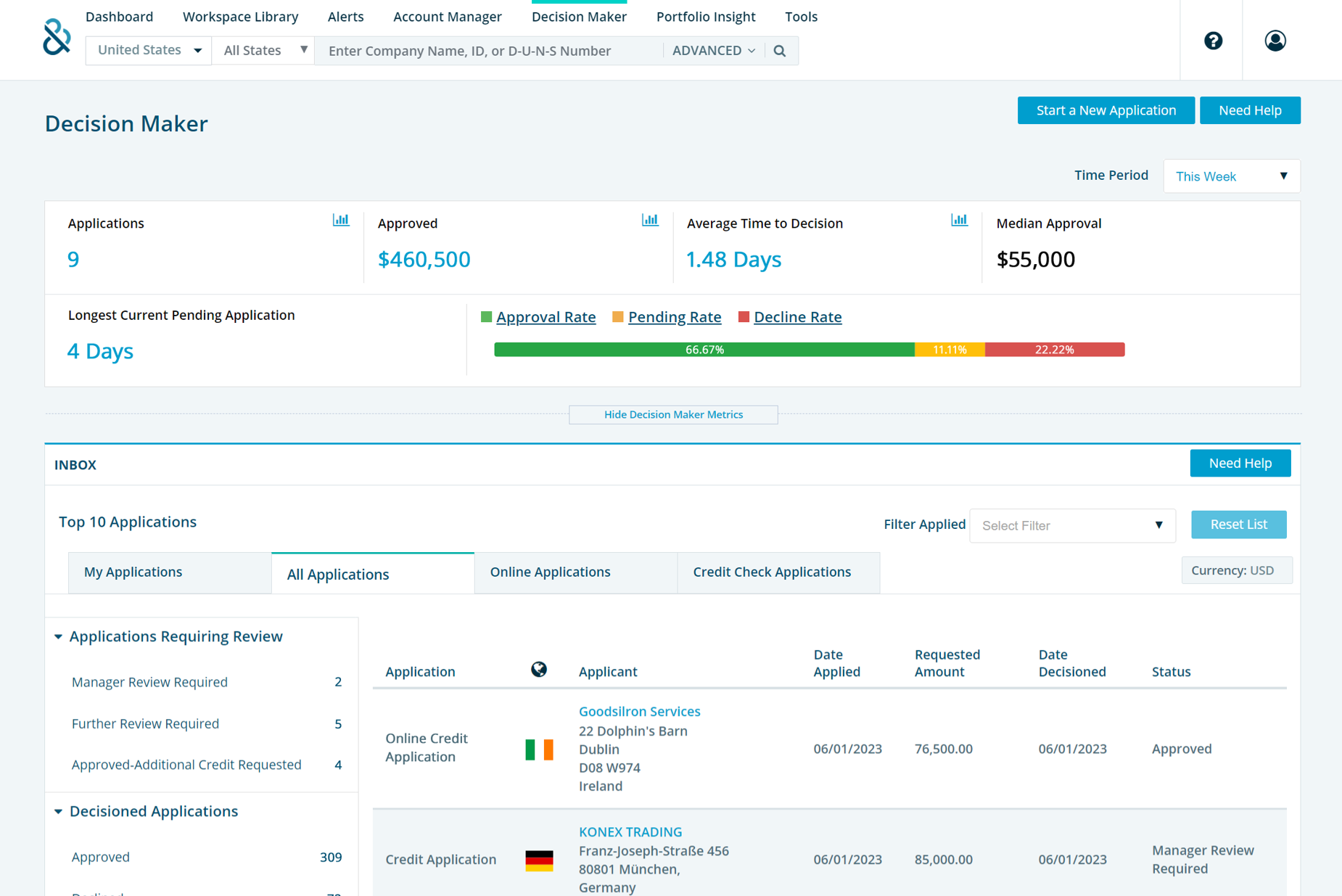Click the globe icon column header
The width and height of the screenshot is (1342, 896).
(x=539, y=669)
